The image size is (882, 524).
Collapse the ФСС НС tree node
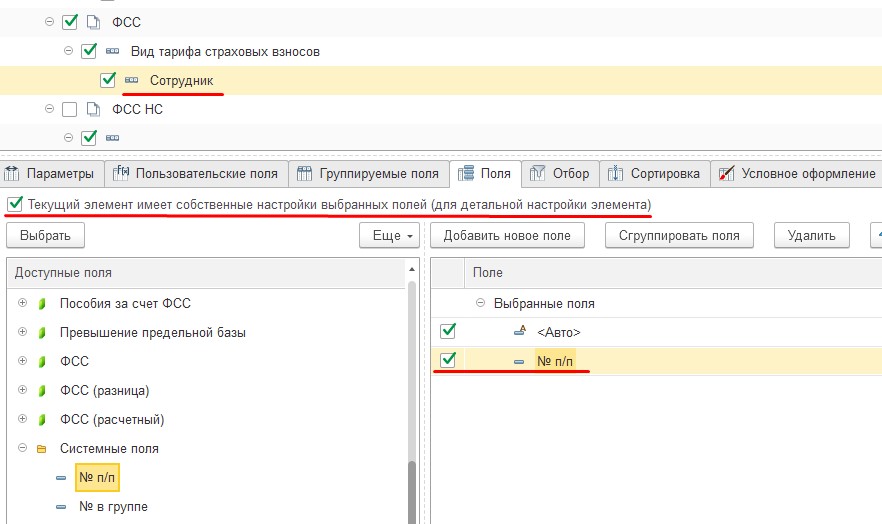[x=50, y=109]
